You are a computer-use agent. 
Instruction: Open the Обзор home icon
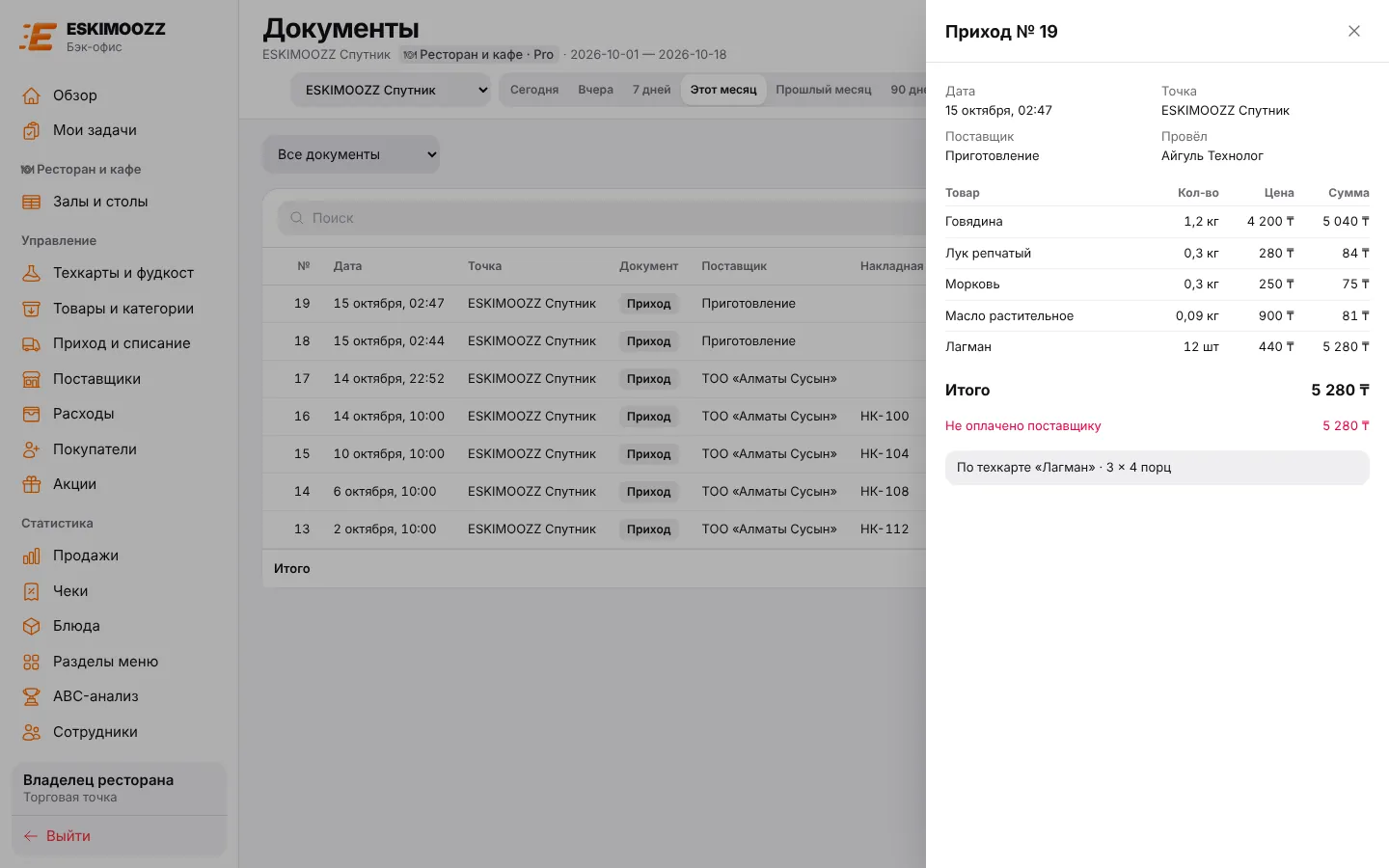[x=32, y=95]
